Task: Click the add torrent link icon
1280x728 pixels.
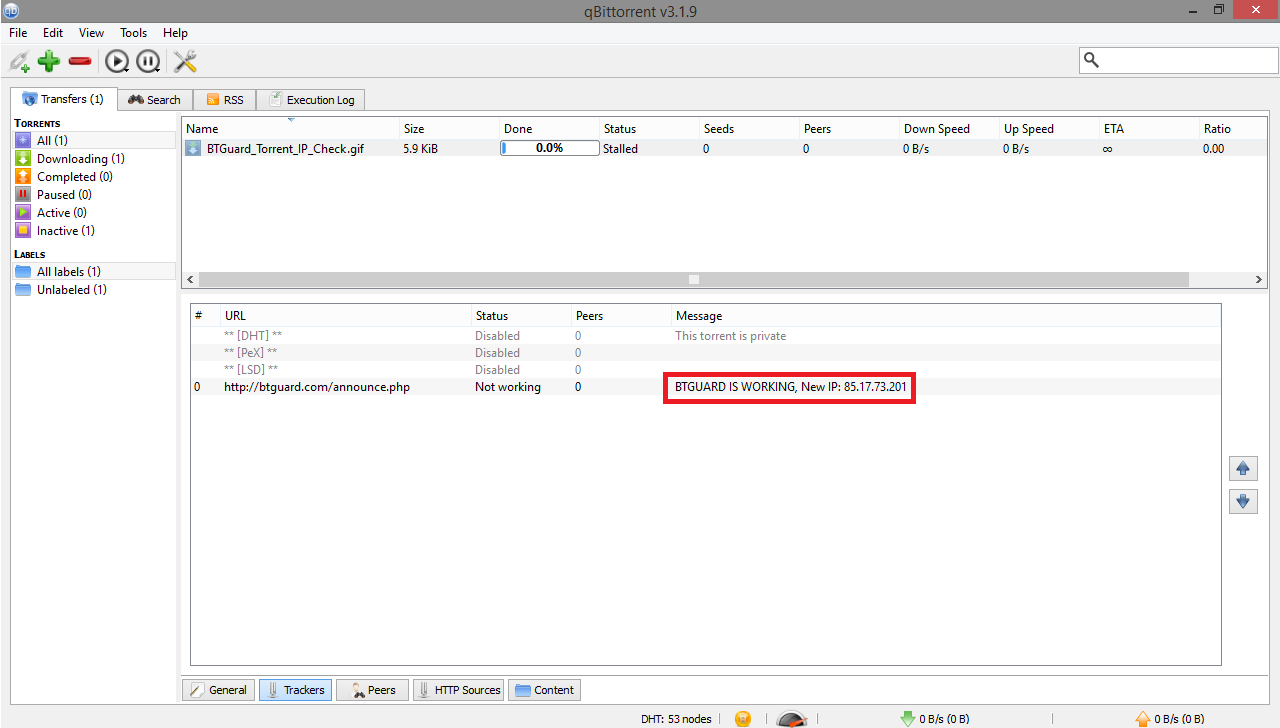Action: coord(19,62)
